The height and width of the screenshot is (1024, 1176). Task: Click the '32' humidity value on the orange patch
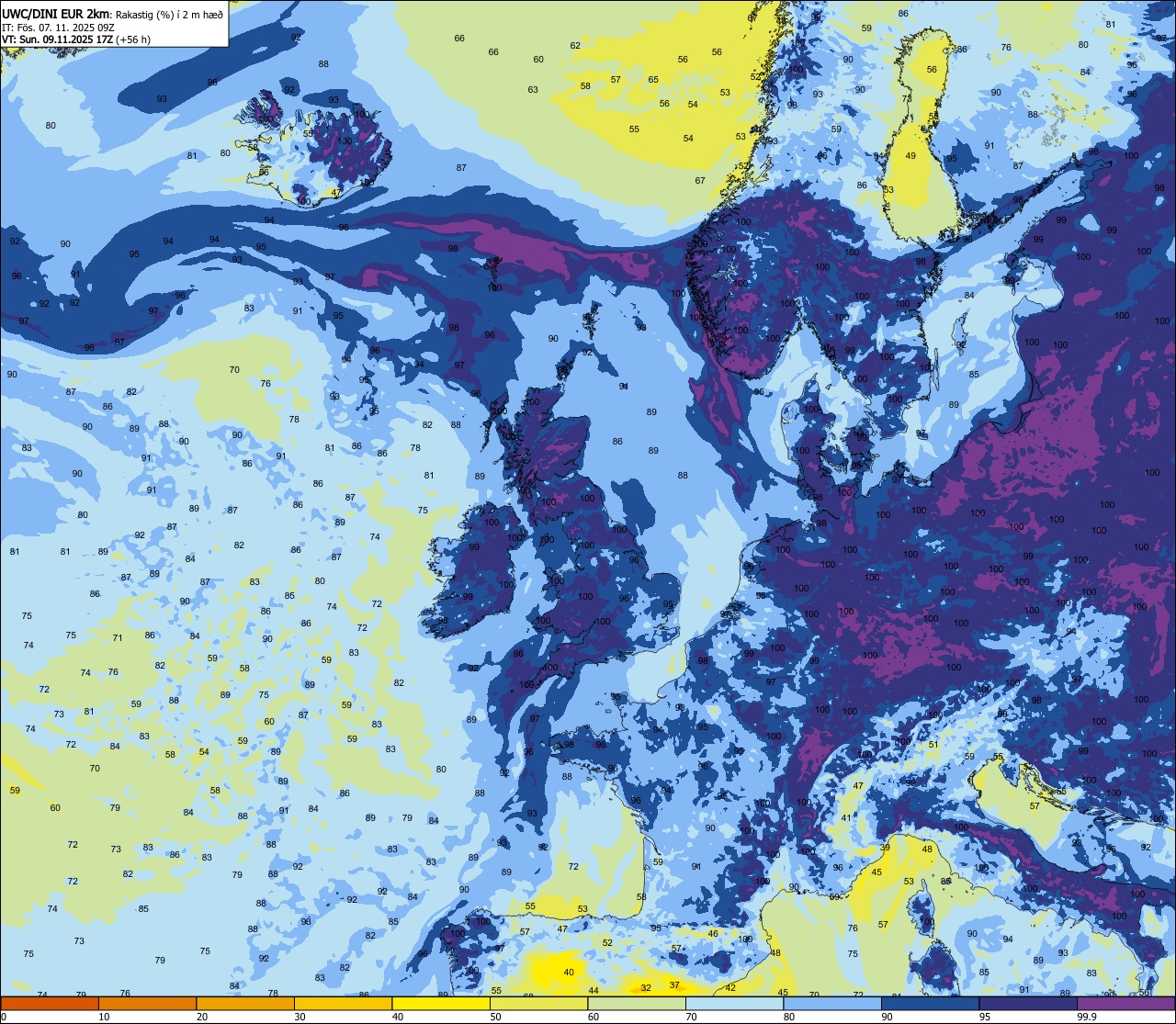coord(646,987)
